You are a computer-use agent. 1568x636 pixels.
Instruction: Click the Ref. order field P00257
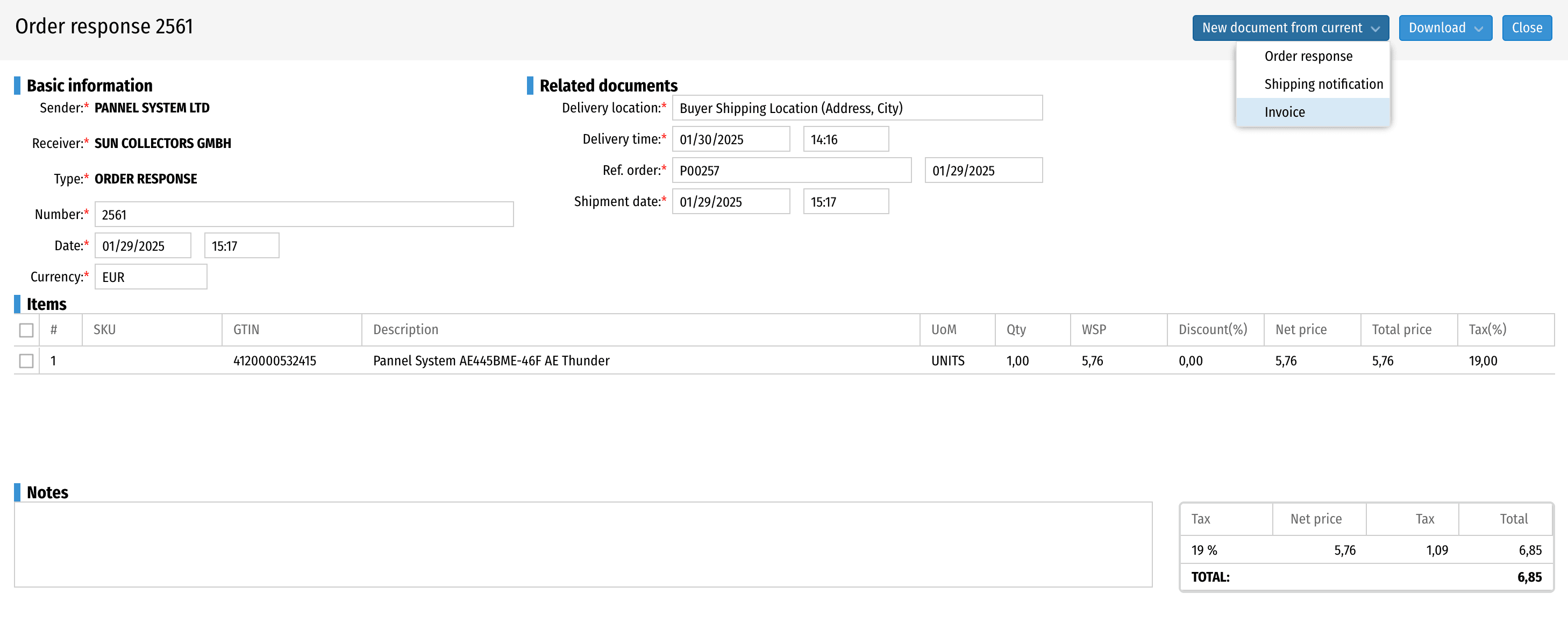point(792,170)
